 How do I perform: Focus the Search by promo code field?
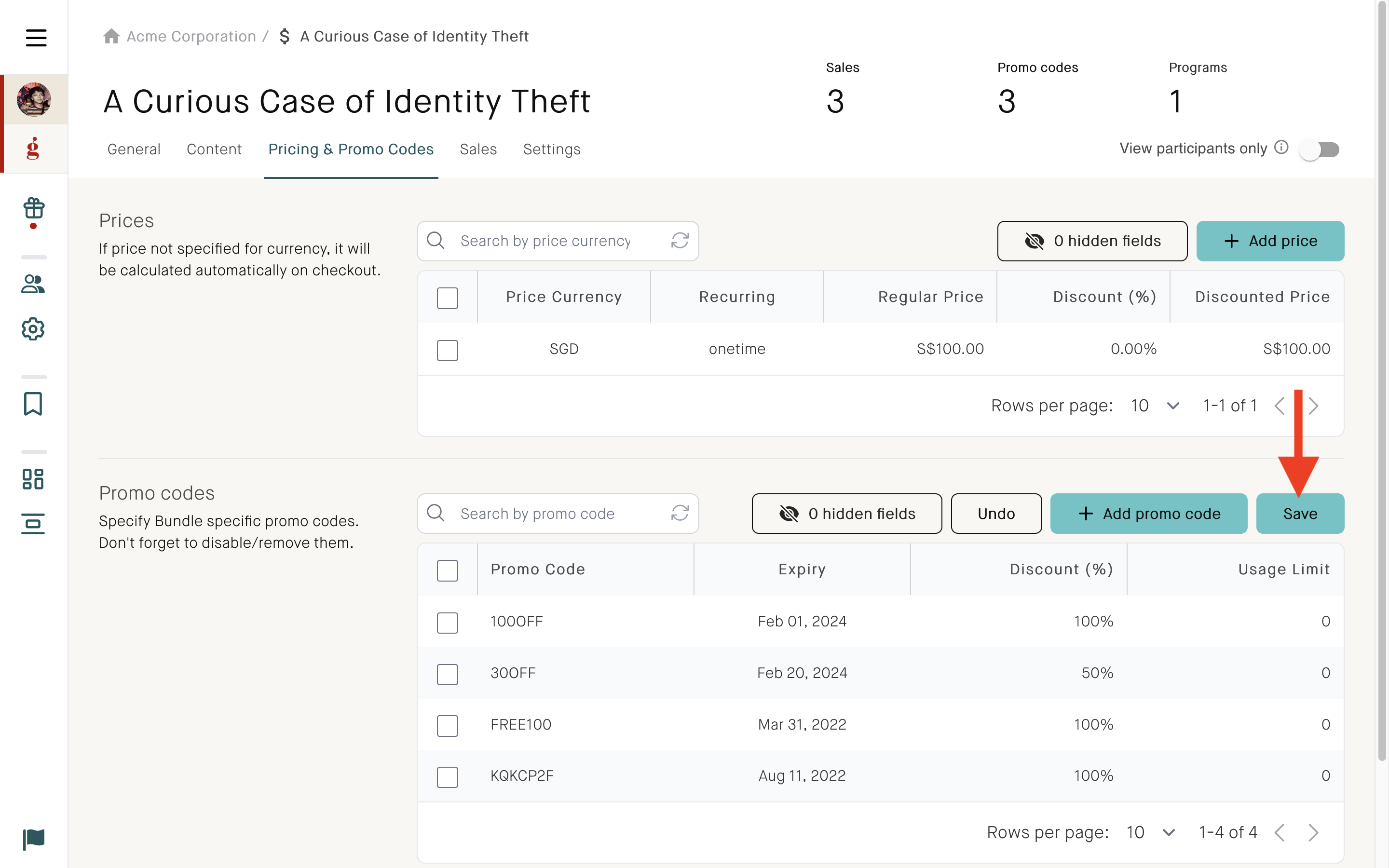click(558, 514)
